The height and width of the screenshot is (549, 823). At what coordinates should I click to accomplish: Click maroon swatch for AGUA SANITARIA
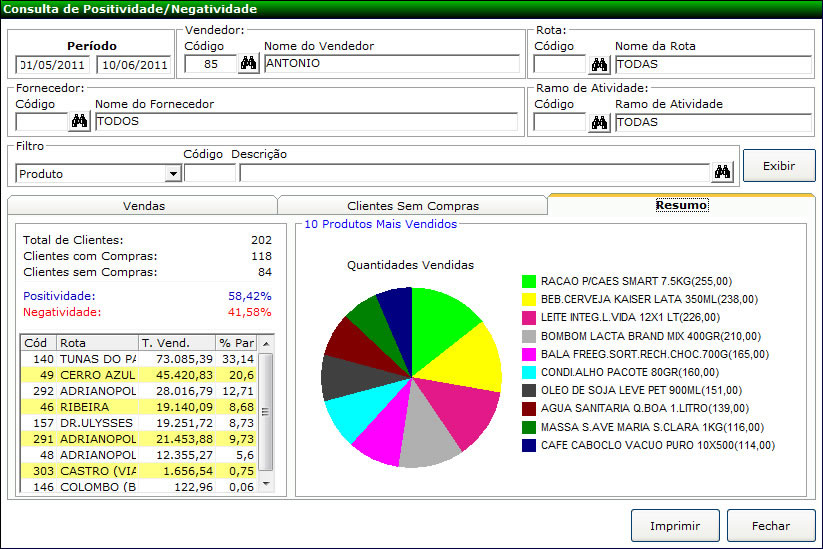click(529, 408)
